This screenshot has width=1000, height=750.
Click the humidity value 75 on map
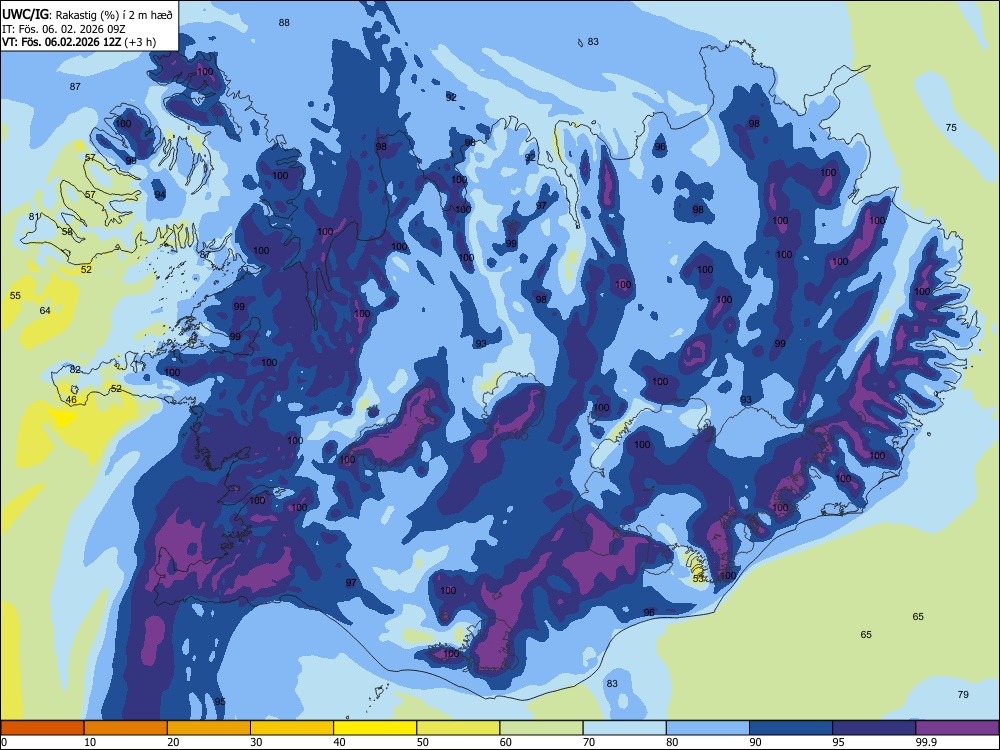(x=951, y=128)
